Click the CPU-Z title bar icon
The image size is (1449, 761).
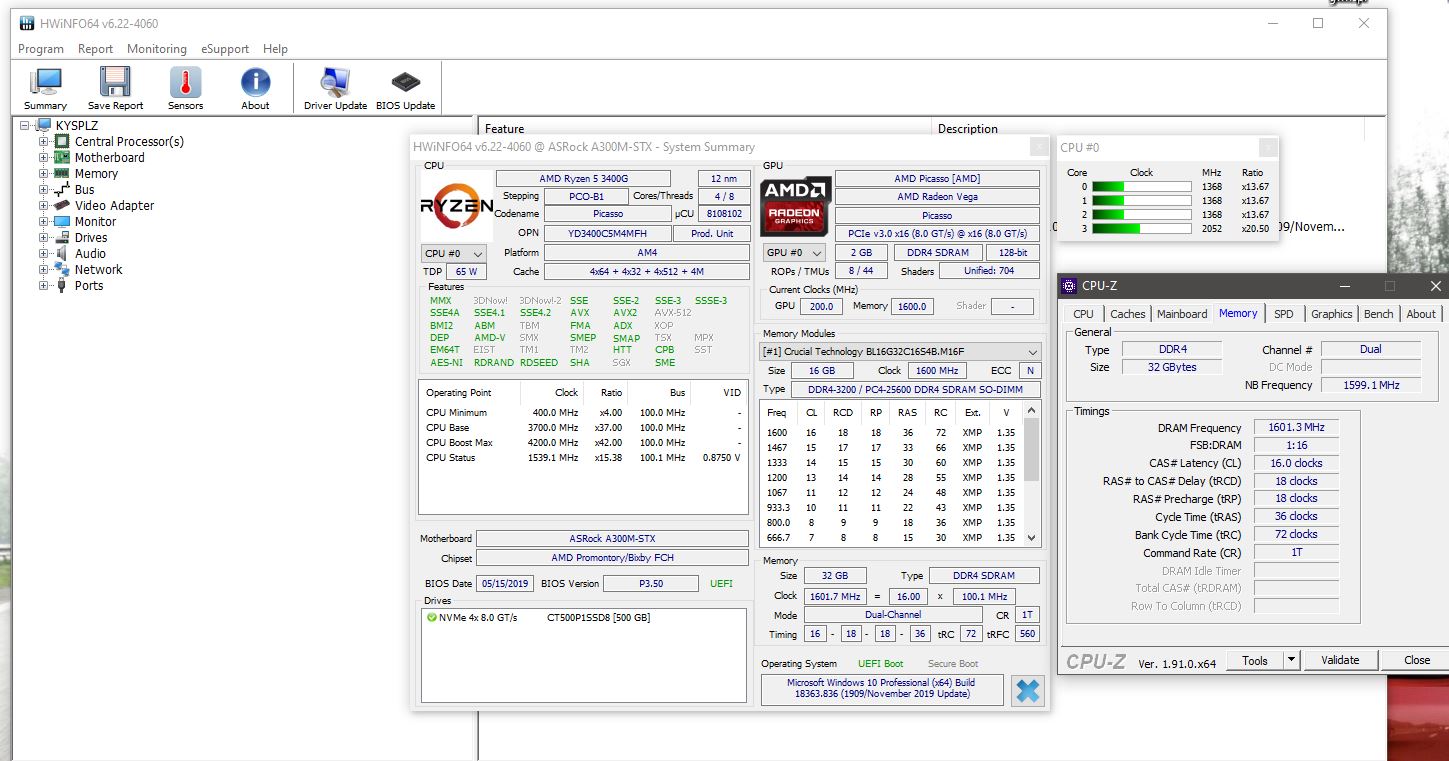point(1070,286)
